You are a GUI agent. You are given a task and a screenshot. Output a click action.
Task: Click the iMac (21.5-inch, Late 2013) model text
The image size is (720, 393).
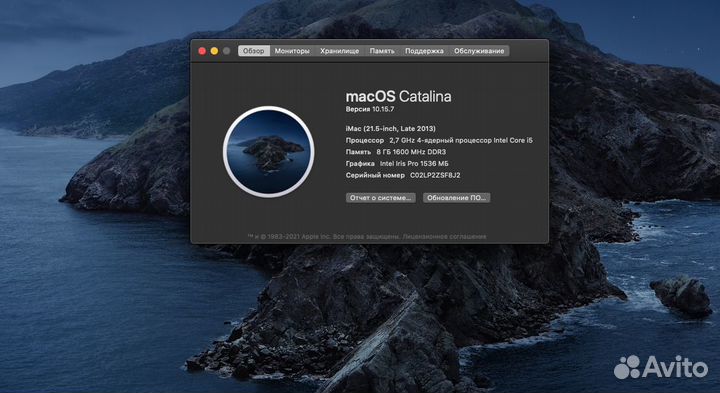pos(391,129)
